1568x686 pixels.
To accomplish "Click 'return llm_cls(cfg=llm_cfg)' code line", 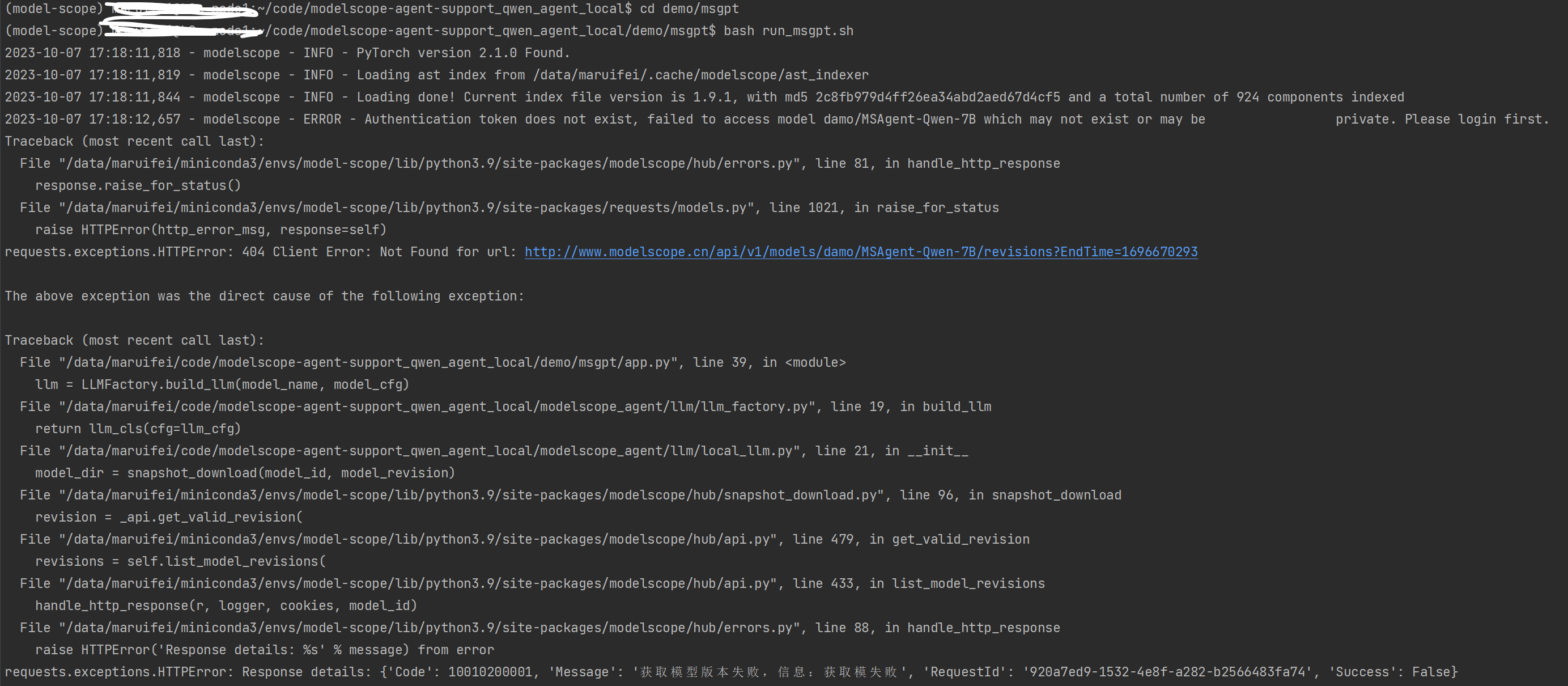I will 138,428.
